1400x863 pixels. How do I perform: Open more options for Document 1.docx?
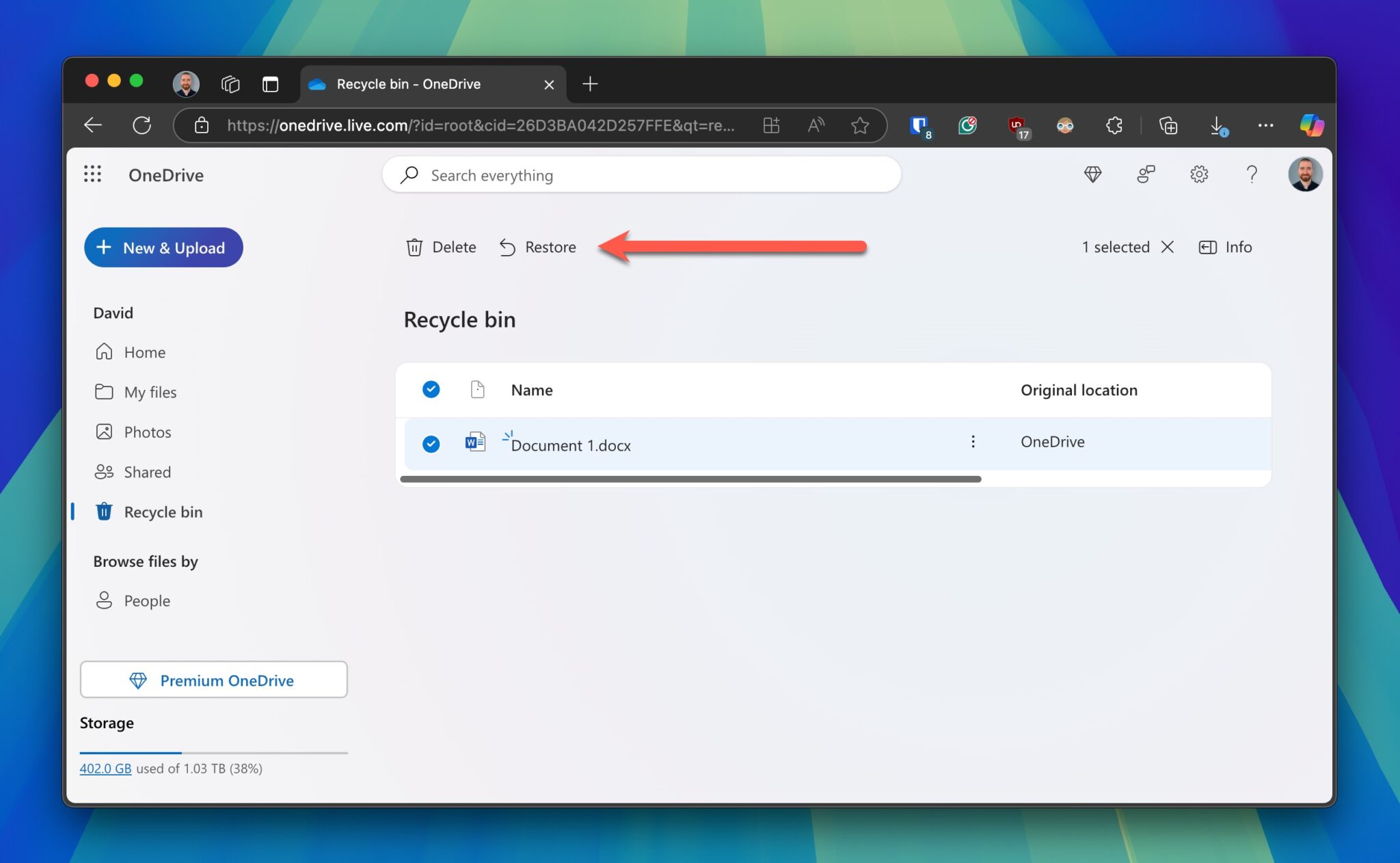click(973, 442)
